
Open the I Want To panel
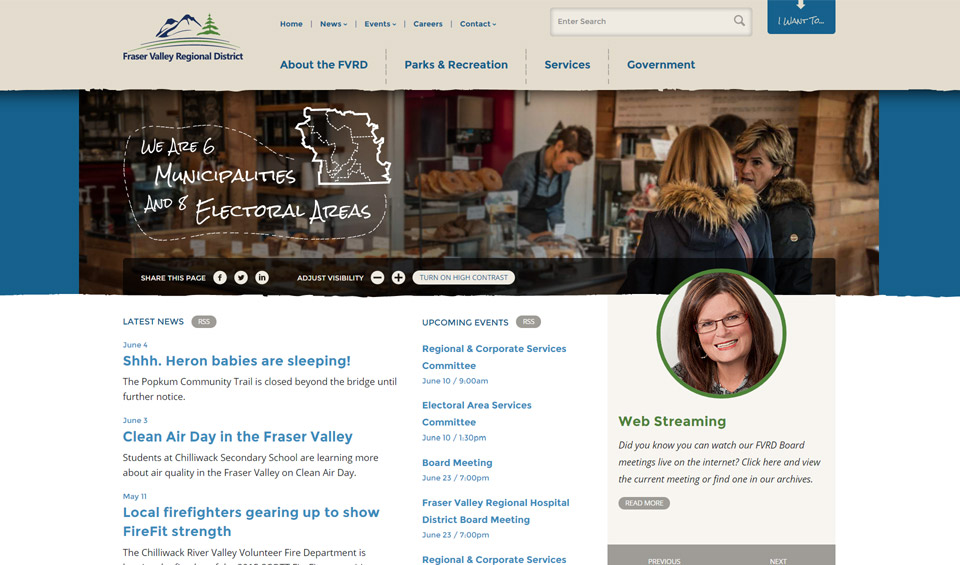click(x=801, y=17)
